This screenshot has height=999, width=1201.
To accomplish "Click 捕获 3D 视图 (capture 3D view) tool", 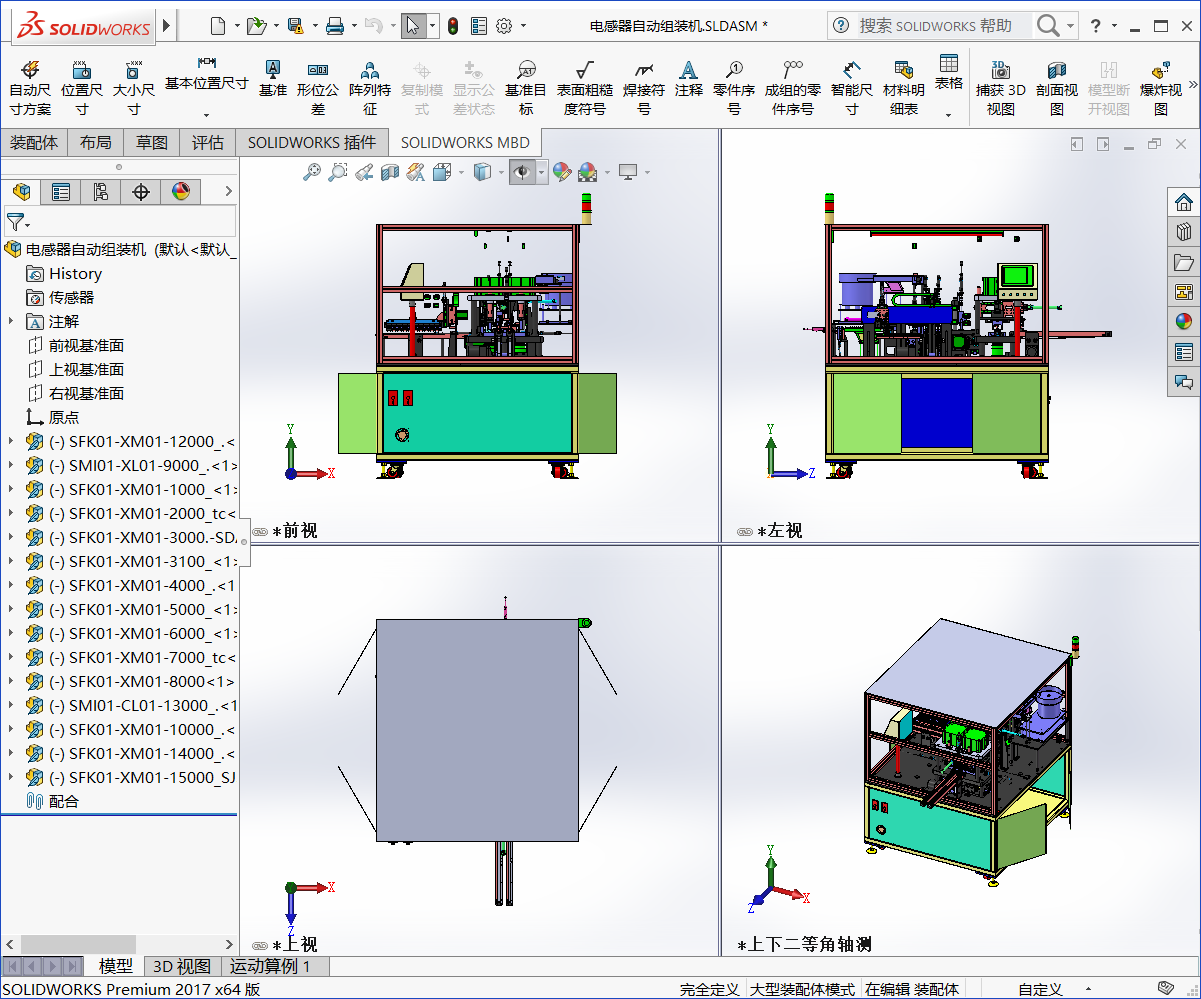I will click(1000, 87).
